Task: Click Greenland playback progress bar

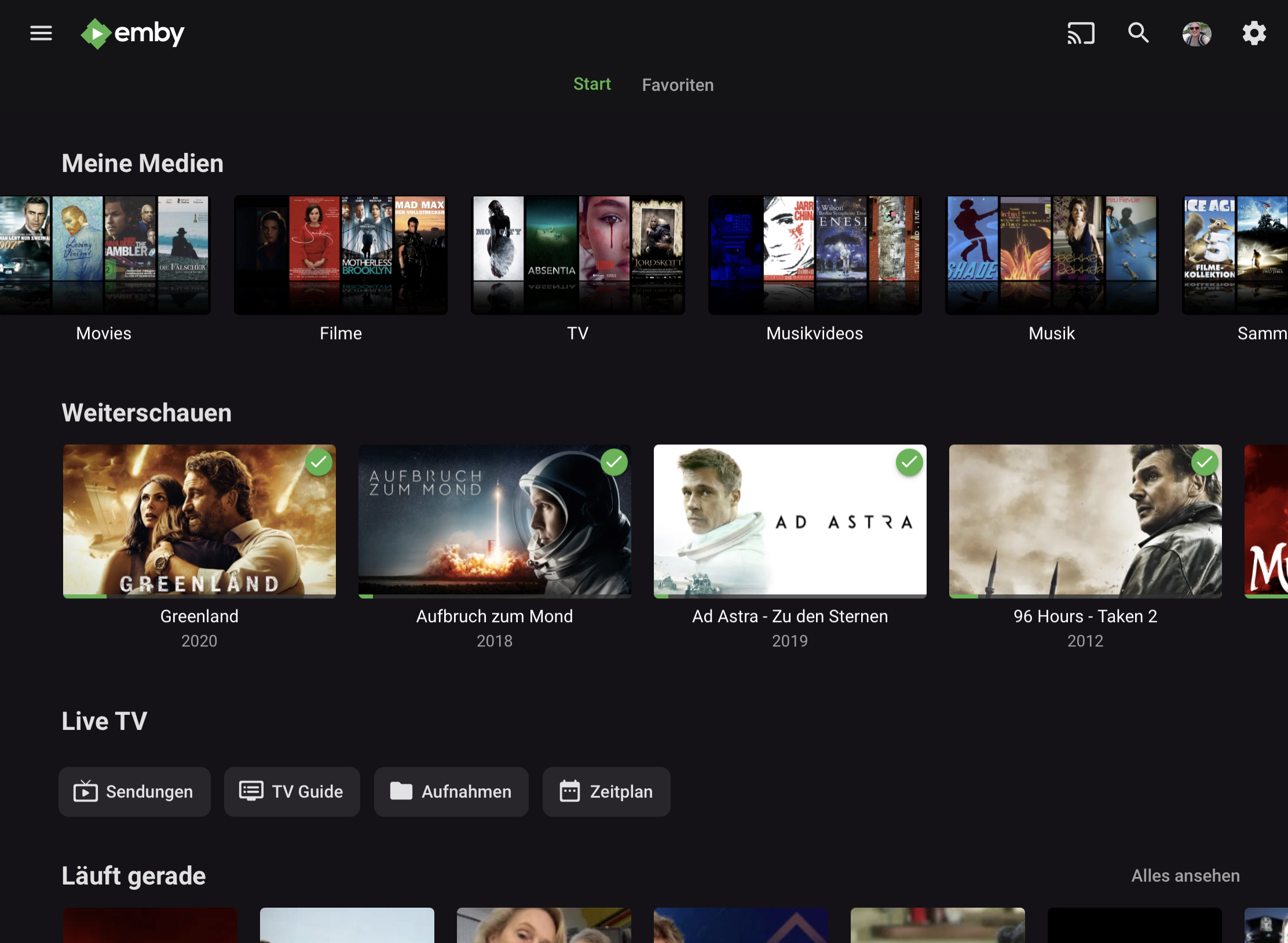Action: [199, 596]
